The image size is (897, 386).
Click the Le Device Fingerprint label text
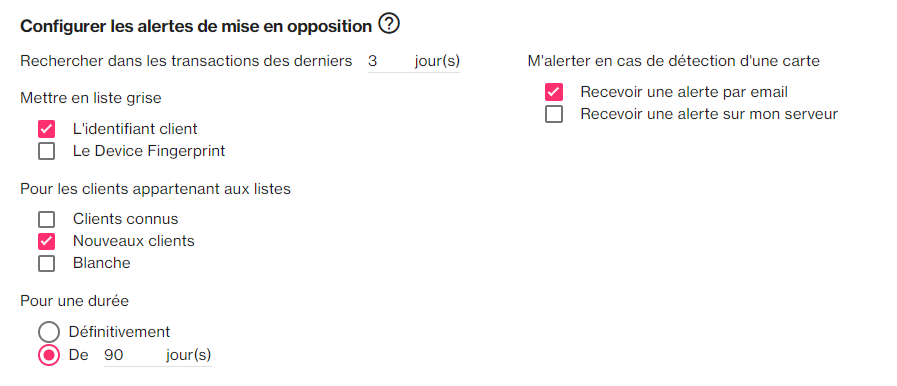[x=149, y=152]
